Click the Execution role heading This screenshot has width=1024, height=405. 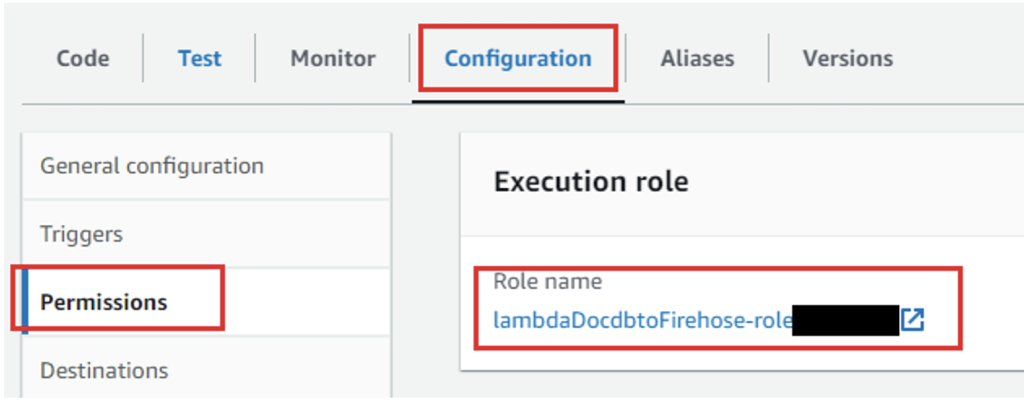click(591, 182)
